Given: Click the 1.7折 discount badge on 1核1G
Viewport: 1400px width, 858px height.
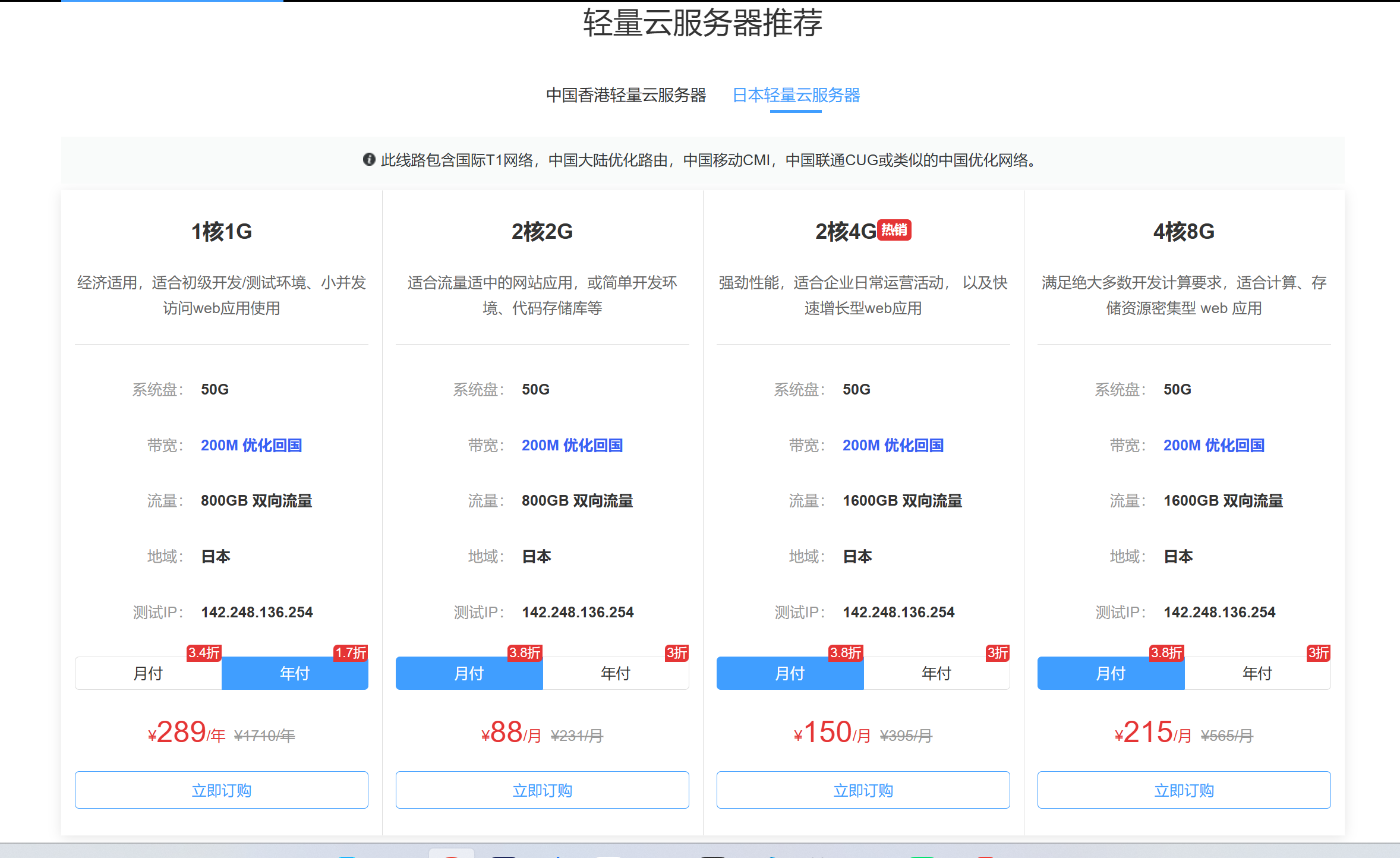Looking at the screenshot, I should click(x=351, y=652).
